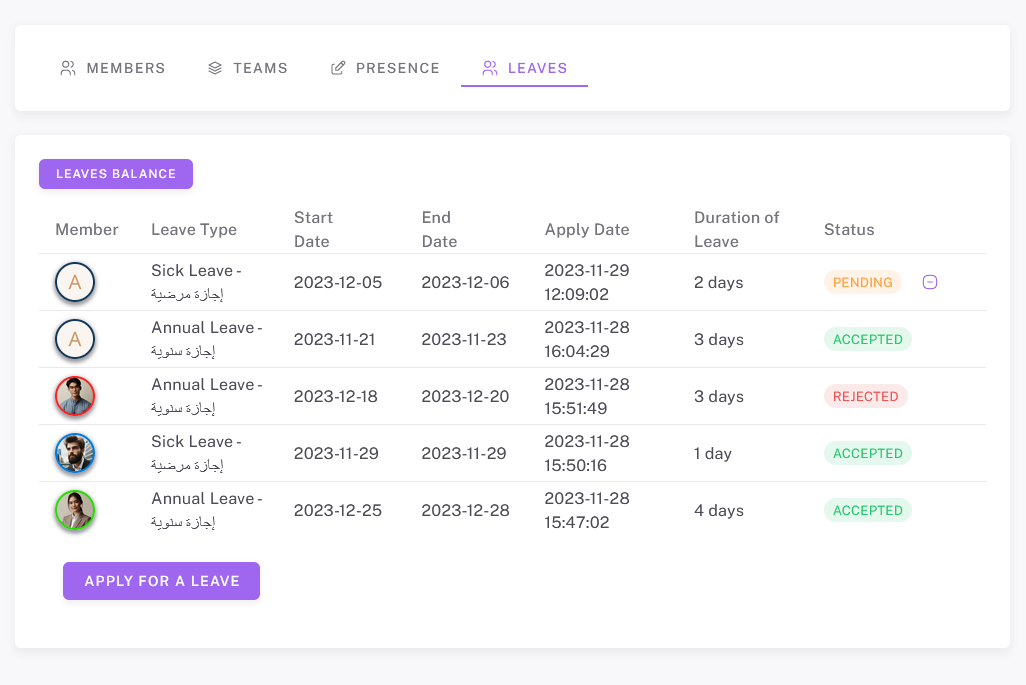Screen dimensions: 1026x685
Task: Click the red-bordered member avatar
Action: pyautogui.click(x=75, y=396)
